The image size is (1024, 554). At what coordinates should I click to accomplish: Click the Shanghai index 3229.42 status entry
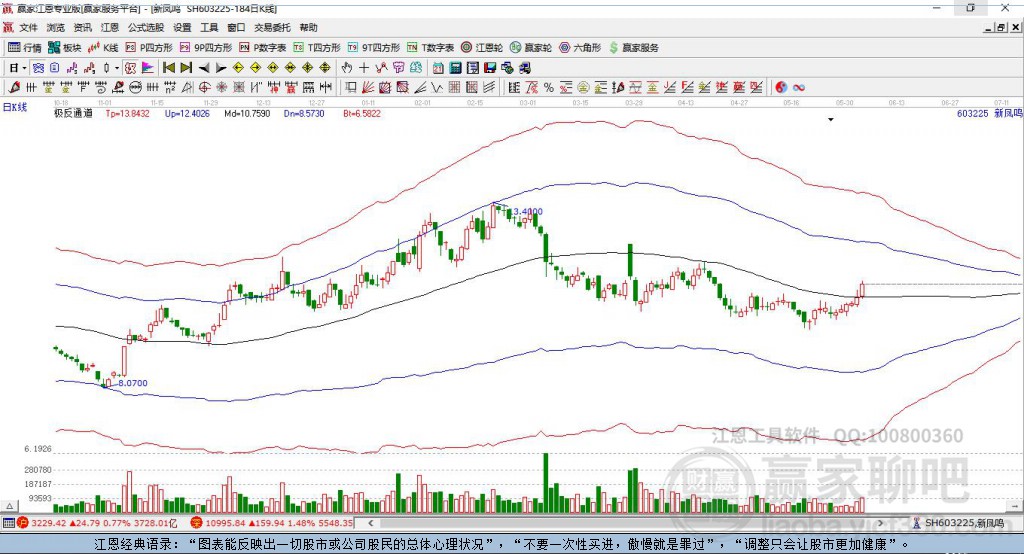coord(98,523)
